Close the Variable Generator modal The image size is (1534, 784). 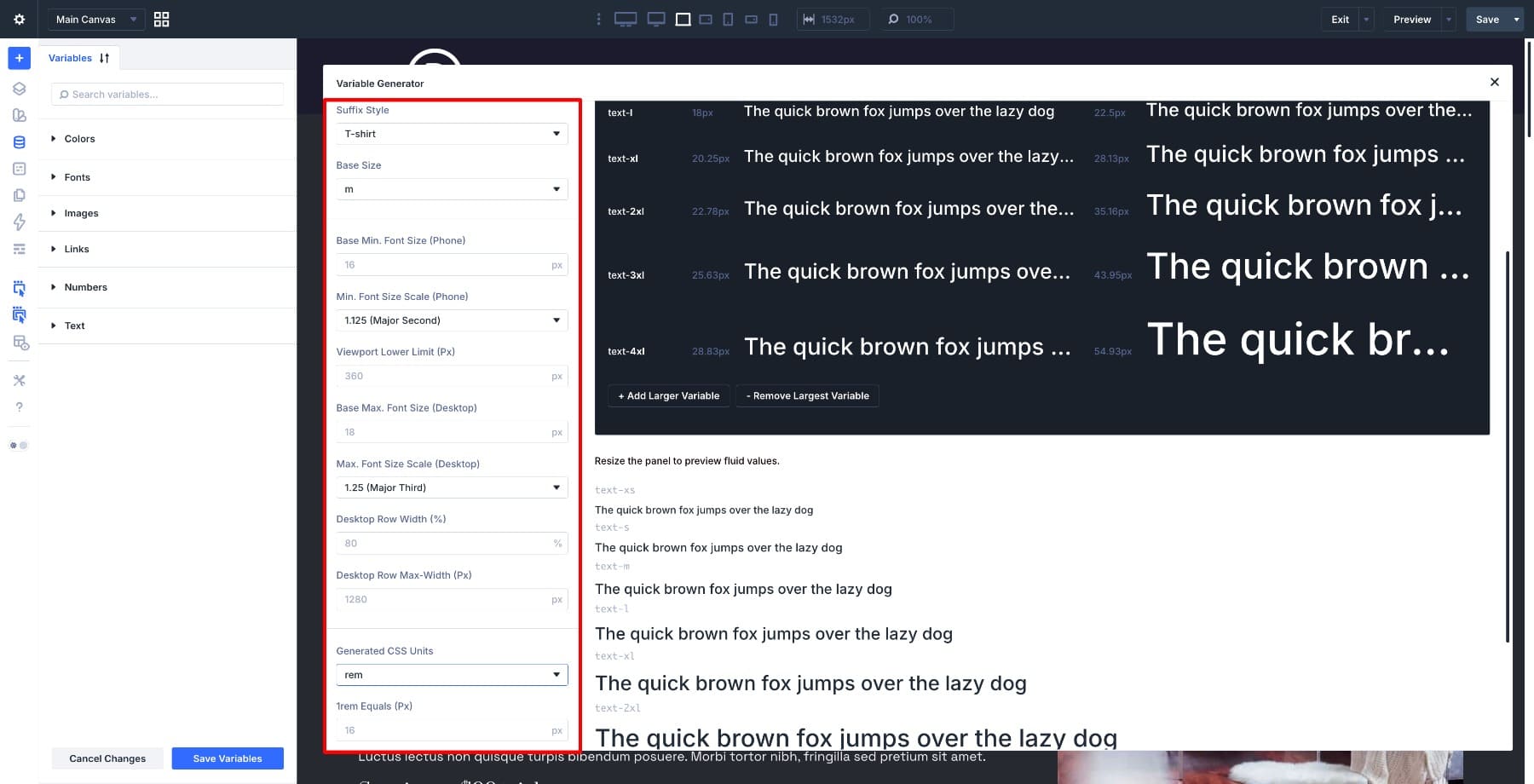coord(1494,82)
